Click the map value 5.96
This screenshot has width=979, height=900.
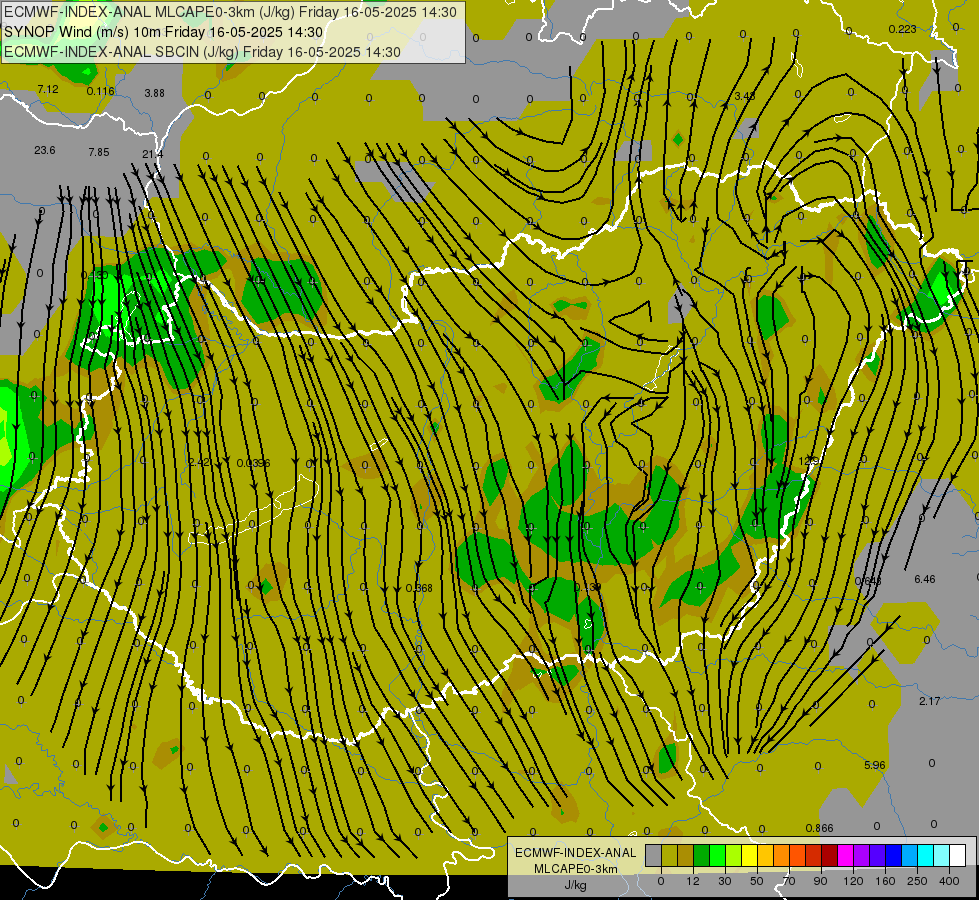875,765
